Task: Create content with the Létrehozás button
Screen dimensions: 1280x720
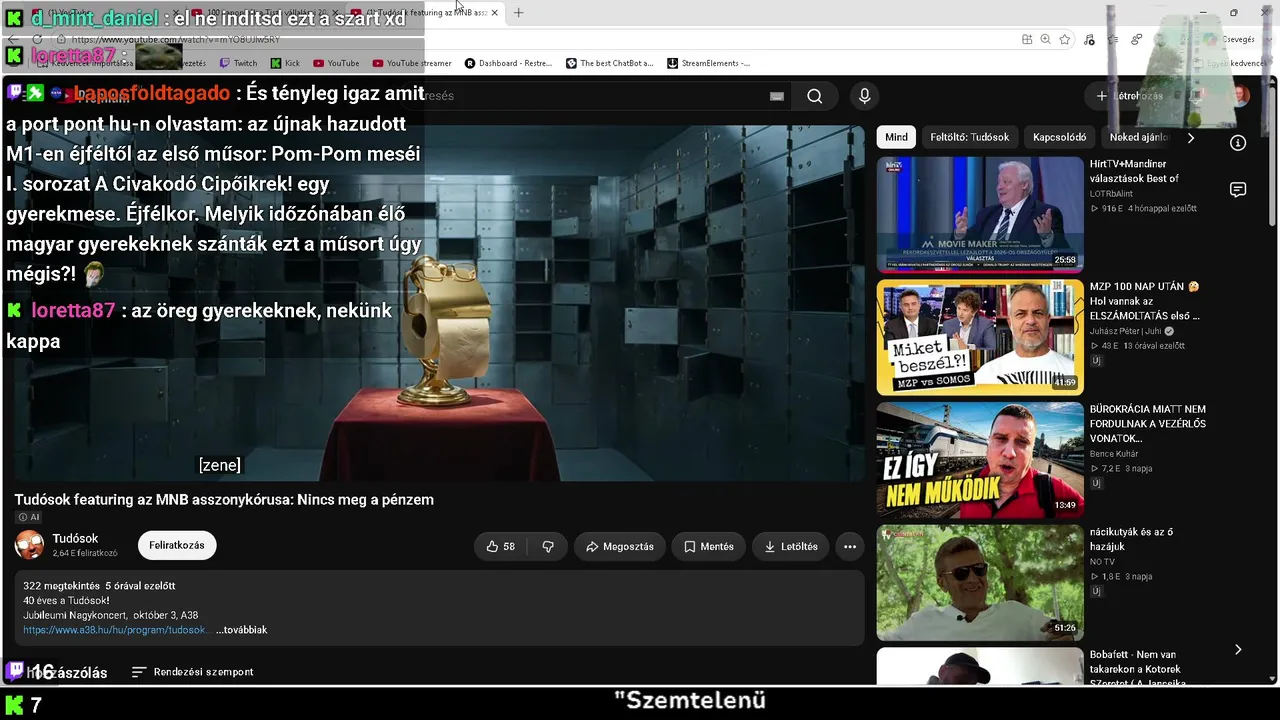Action: [1129, 96]
